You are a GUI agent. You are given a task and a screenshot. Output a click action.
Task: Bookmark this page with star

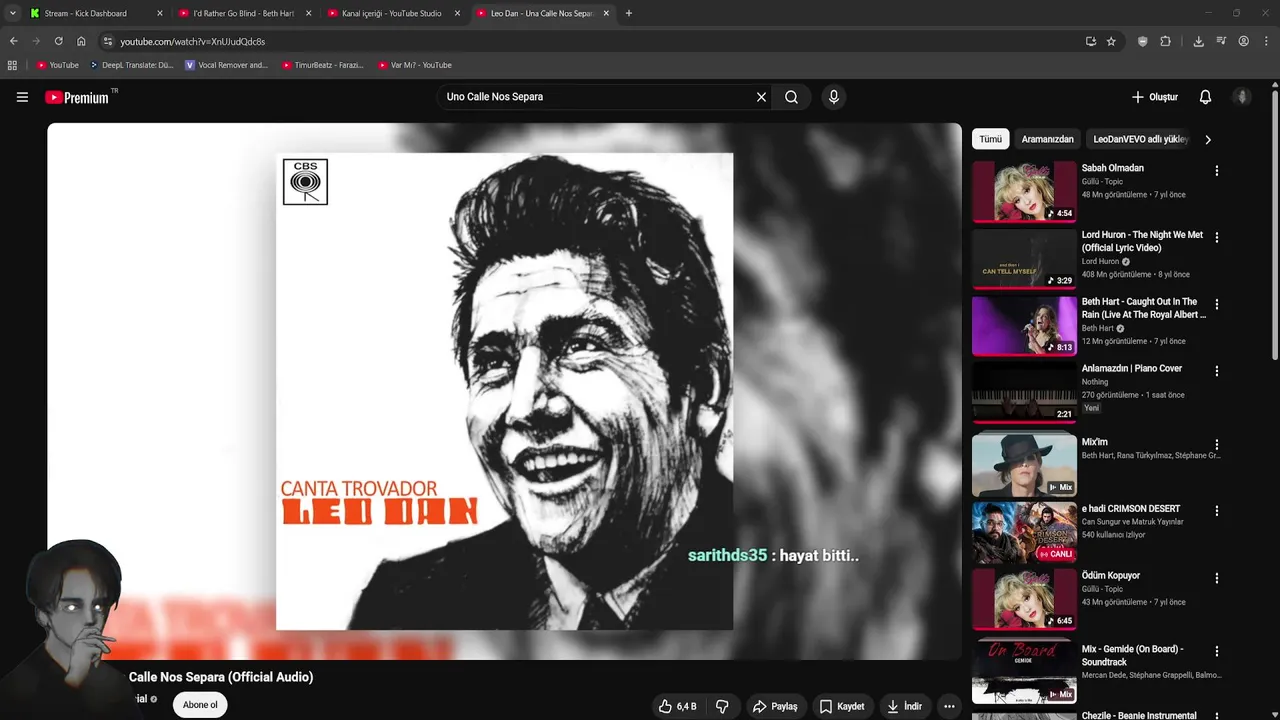pyautogui.click(x=1111, y=41)
